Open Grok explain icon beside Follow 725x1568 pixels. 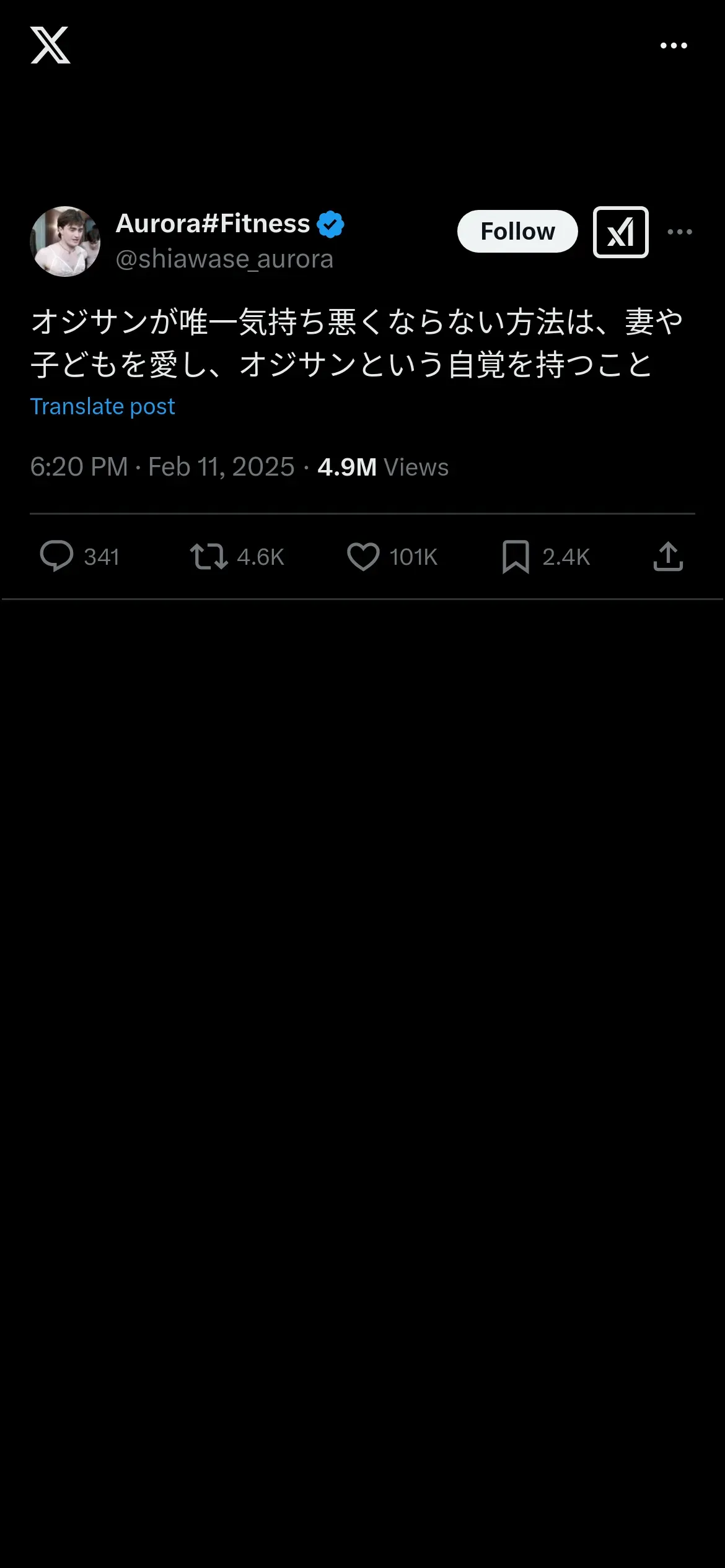coord(620,232)
